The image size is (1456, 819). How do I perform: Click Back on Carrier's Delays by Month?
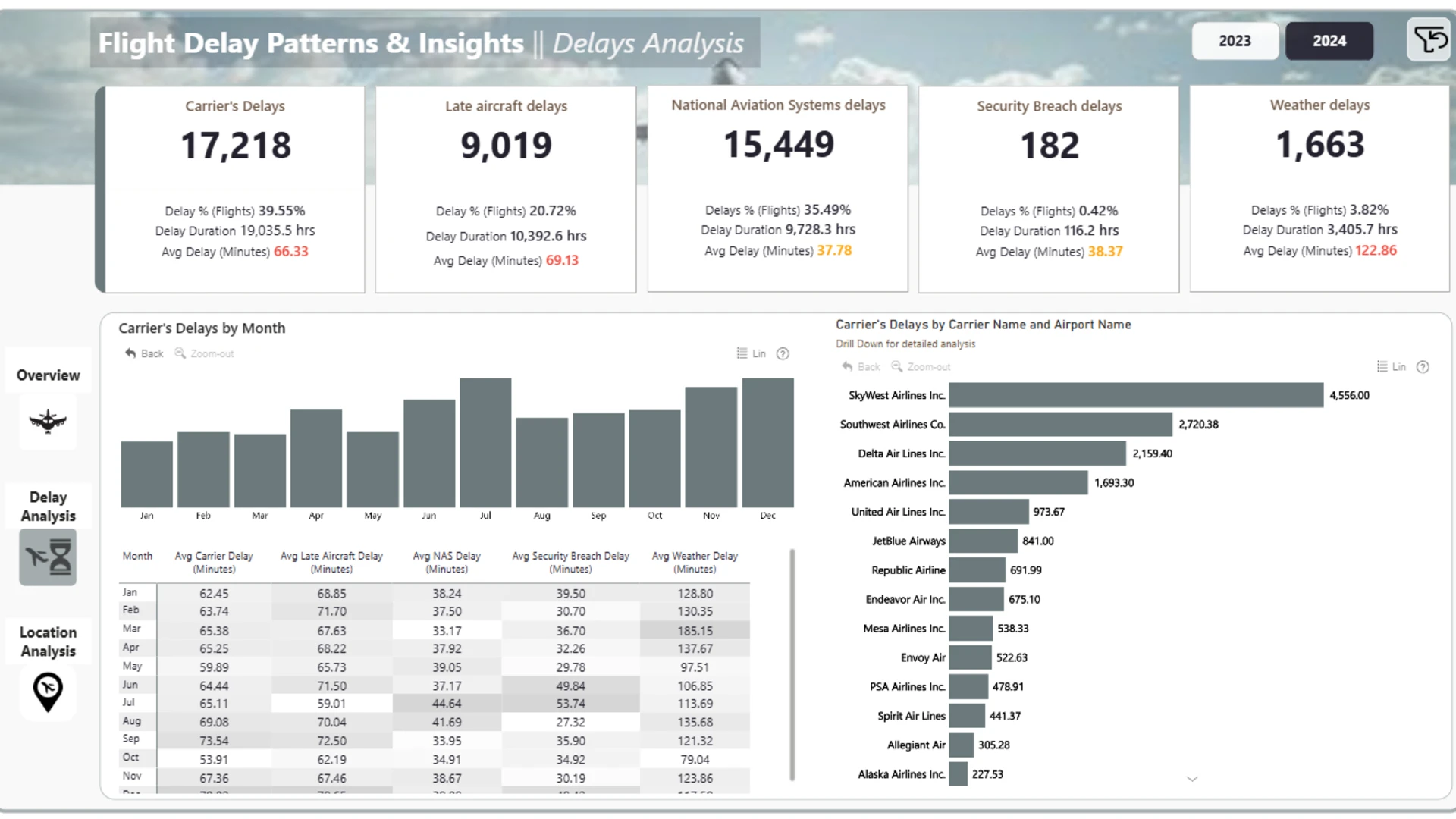pyautogui.click(x=144, y=353)
